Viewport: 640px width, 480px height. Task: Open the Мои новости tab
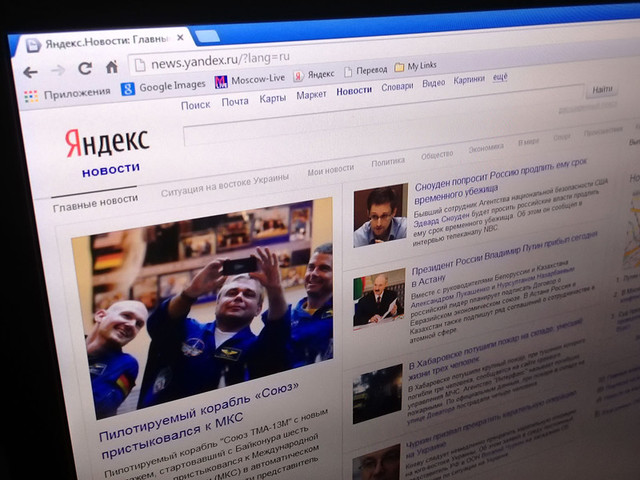tap(331, 170)
